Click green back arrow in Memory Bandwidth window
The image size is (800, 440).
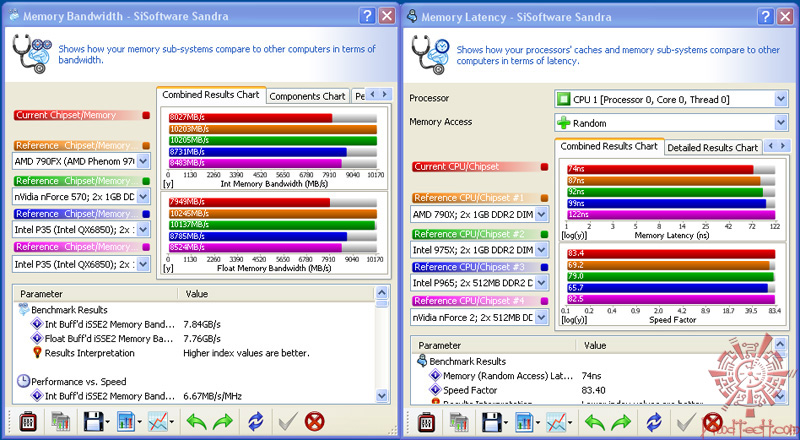[x=196, y=422]
